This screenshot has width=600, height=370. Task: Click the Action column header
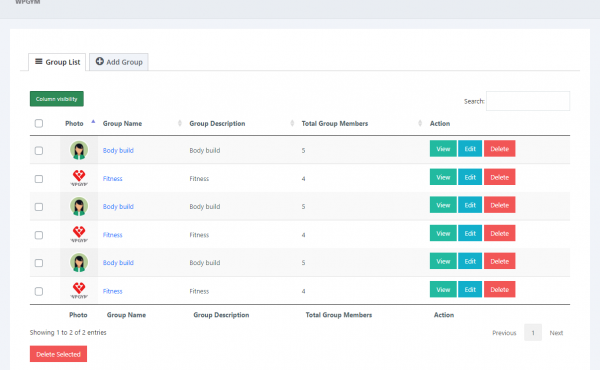pyautogui.click(x=440, y=124)
